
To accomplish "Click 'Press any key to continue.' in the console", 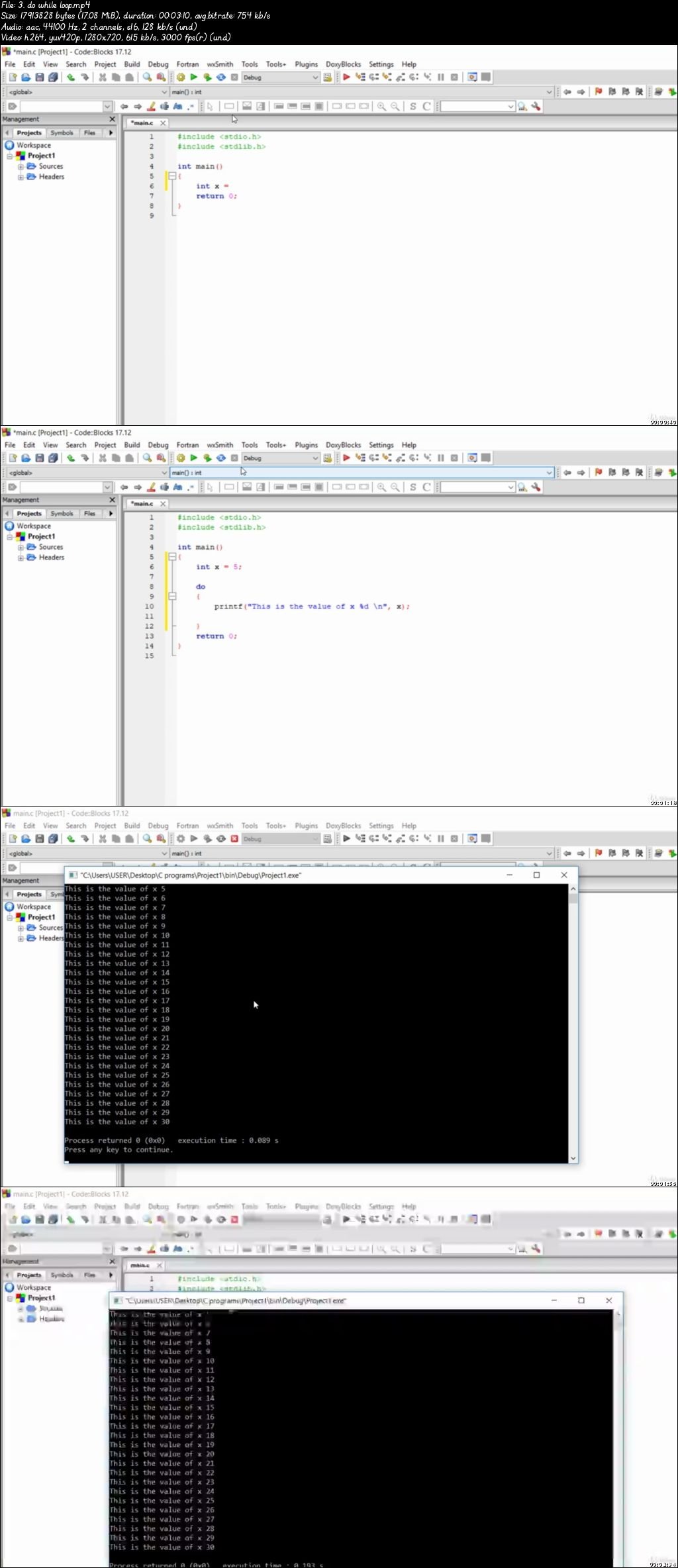I will [119, 1150].
